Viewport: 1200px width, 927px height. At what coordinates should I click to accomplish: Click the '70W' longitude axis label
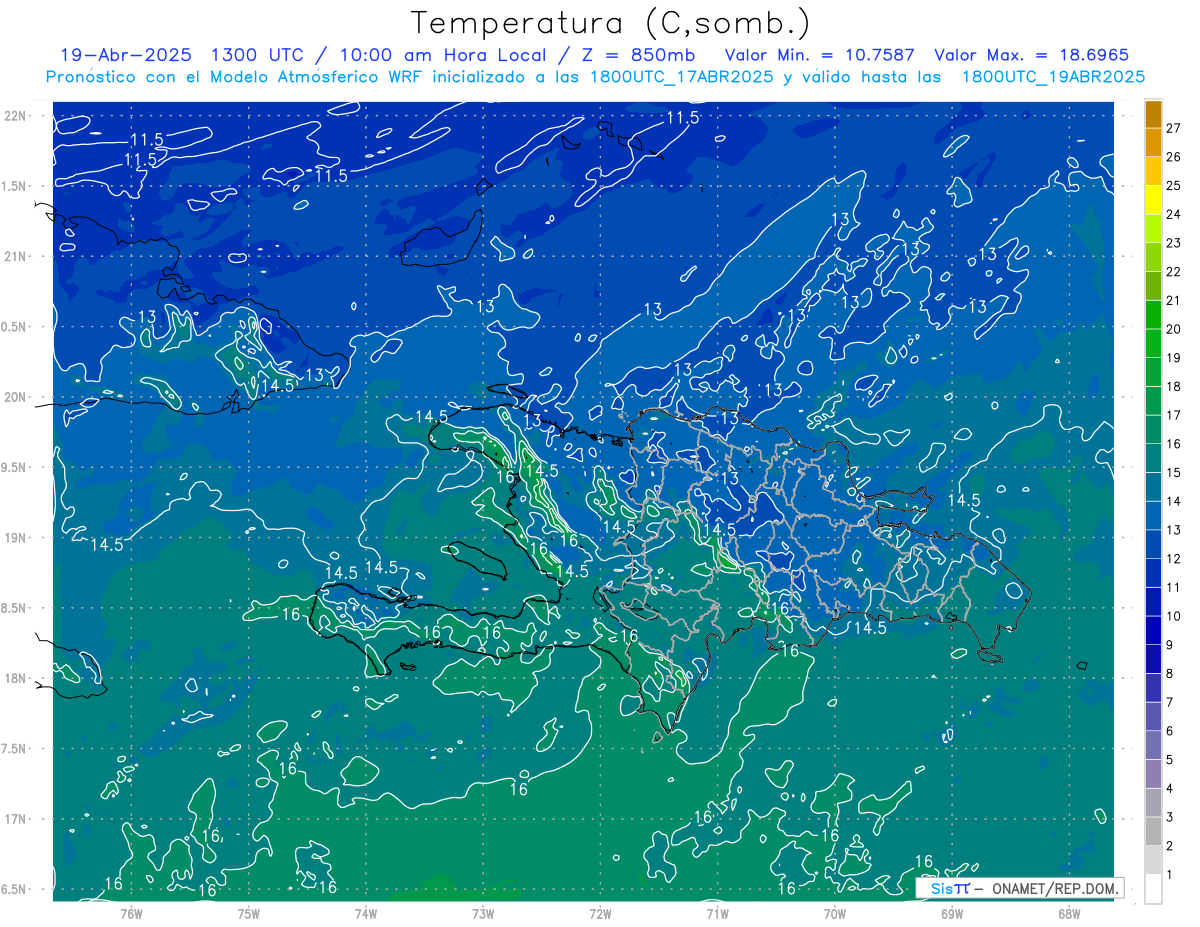coord(835,913)
